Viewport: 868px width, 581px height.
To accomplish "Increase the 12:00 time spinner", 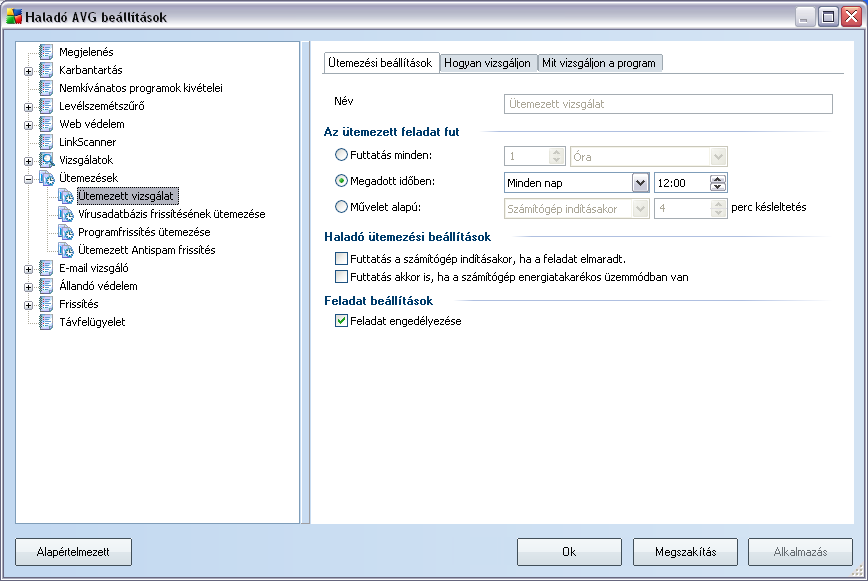I will point(718,179).
